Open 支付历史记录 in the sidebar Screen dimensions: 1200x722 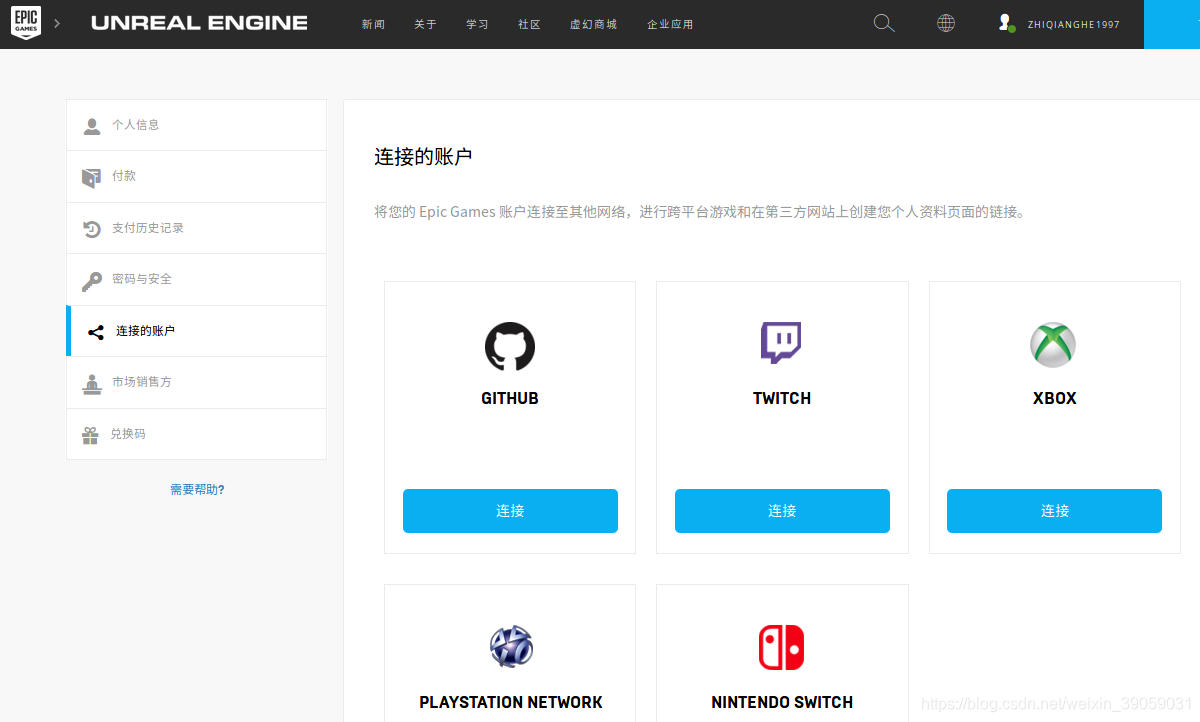[196, 228]
